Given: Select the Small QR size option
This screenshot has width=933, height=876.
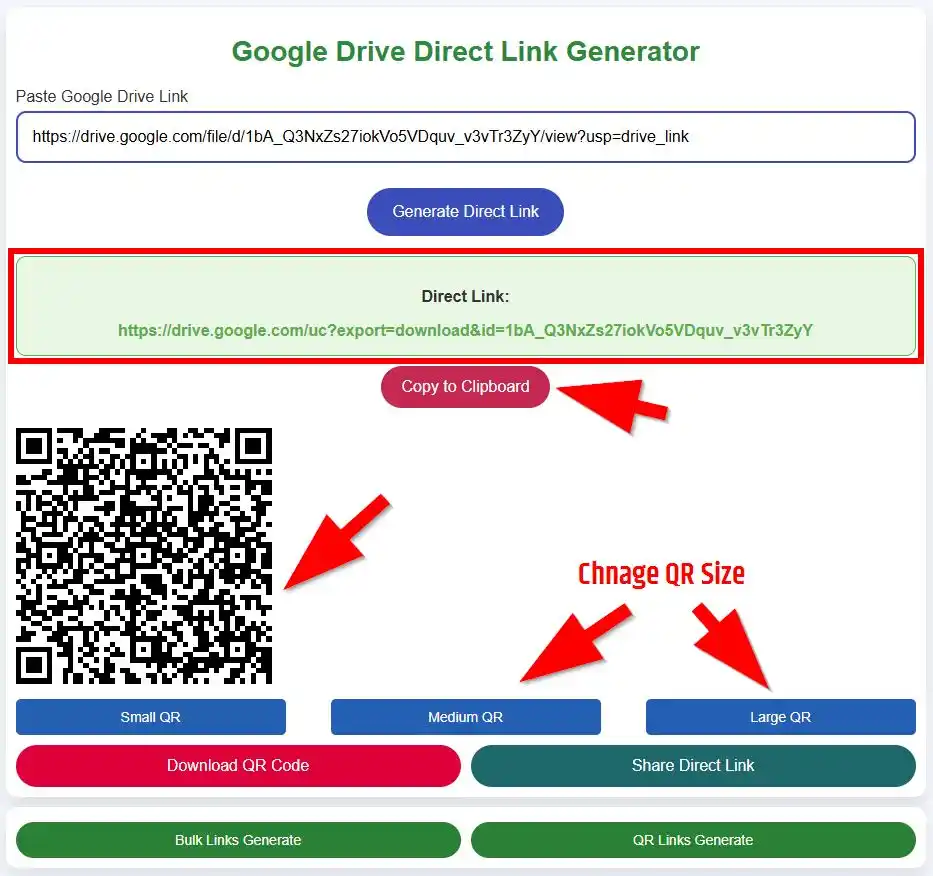Looking at the screenshot, I should 150,716.
